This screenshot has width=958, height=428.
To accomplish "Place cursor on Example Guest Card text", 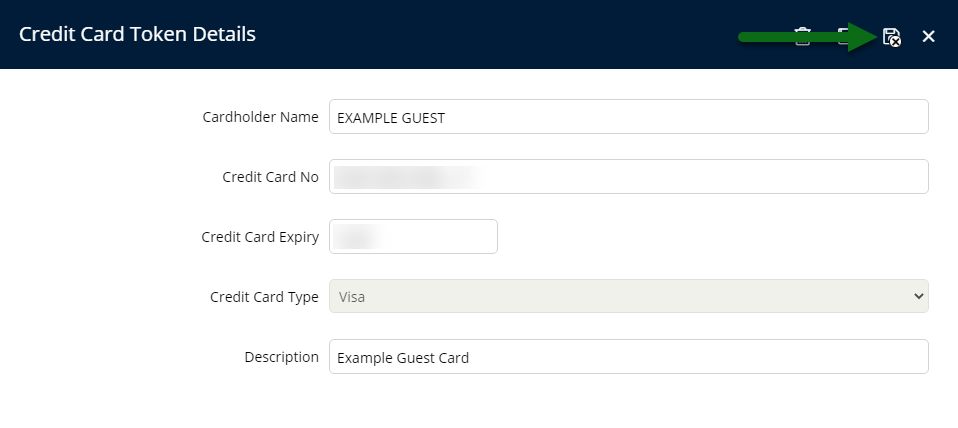I will 403,358.
